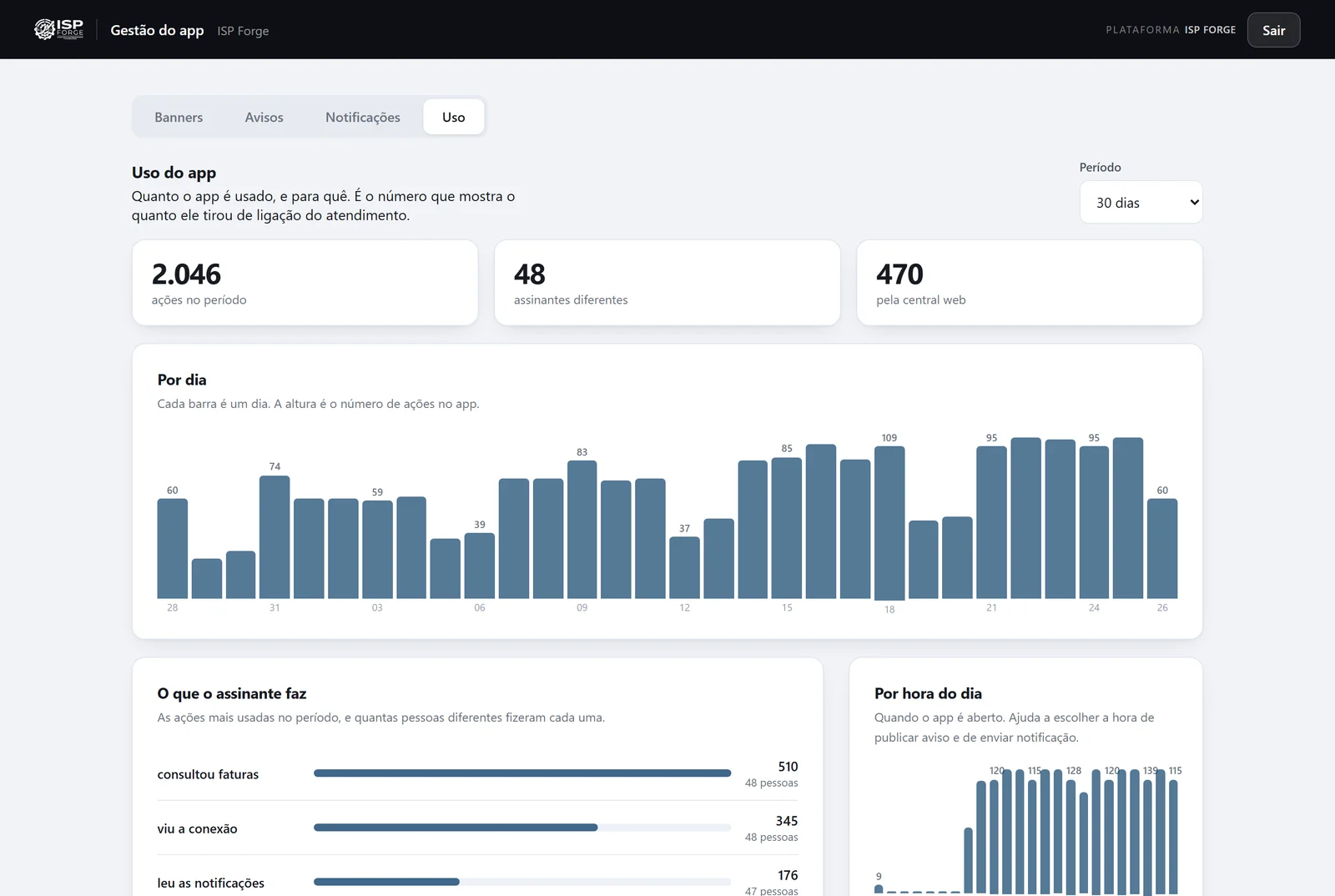Open the Notificações tab

(x=362, y=117)
